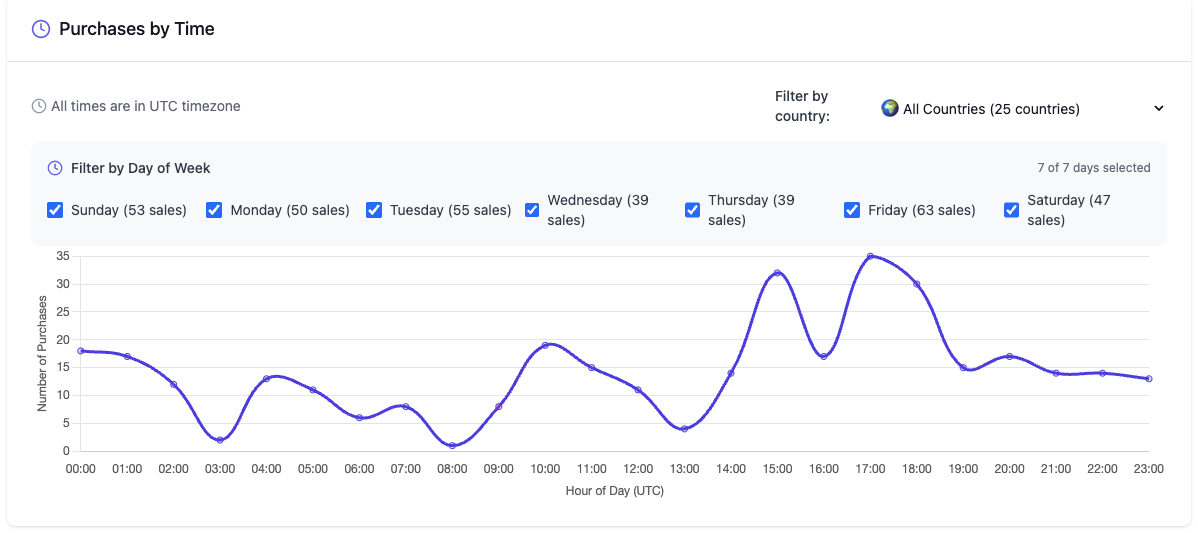Click the 15:00 data point on chart
The width and height of the screenshot is (1198, 533).
tap(777, 273)
